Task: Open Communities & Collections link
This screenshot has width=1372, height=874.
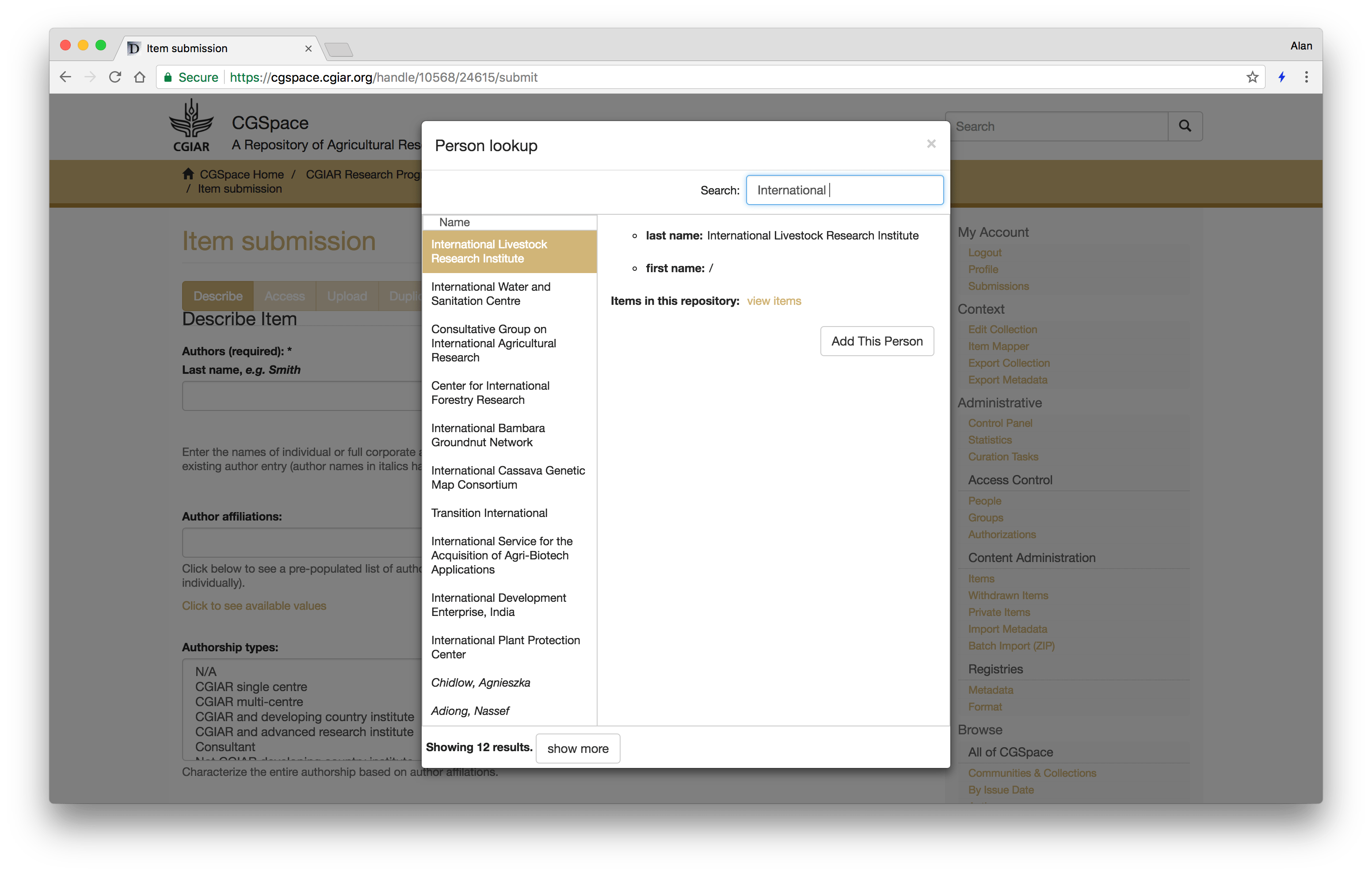Action: [1032, 773]
